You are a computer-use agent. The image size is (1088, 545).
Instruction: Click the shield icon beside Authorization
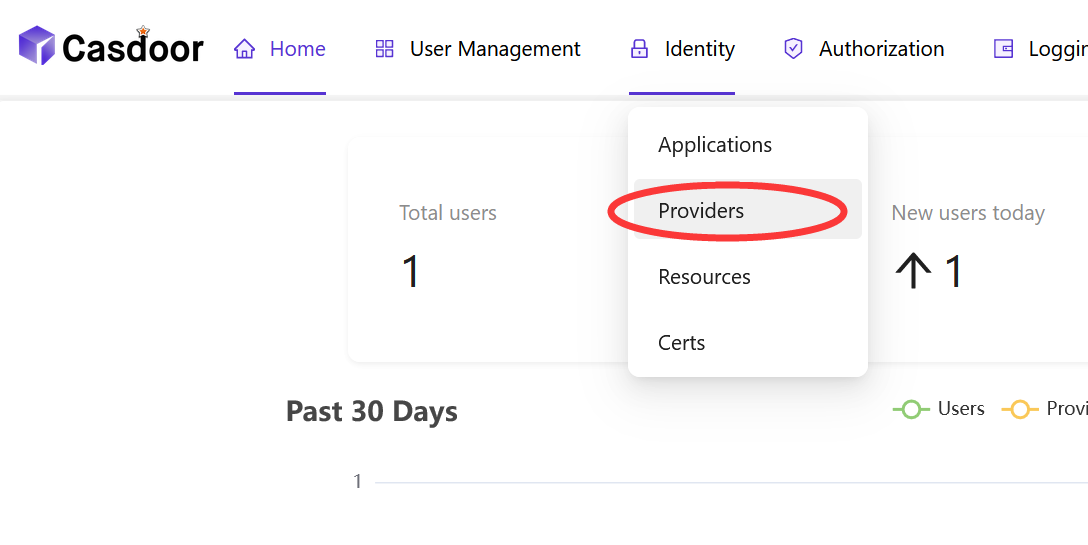[x=793, y=49]
